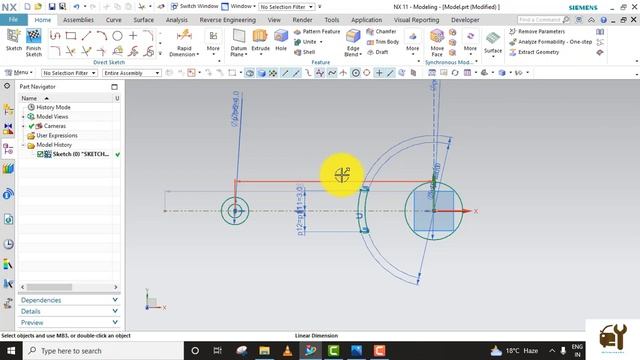The width and height of the screenshot is (640, 360).
Task: Switch to the Surface tab
Action: [x=144, y=20]
